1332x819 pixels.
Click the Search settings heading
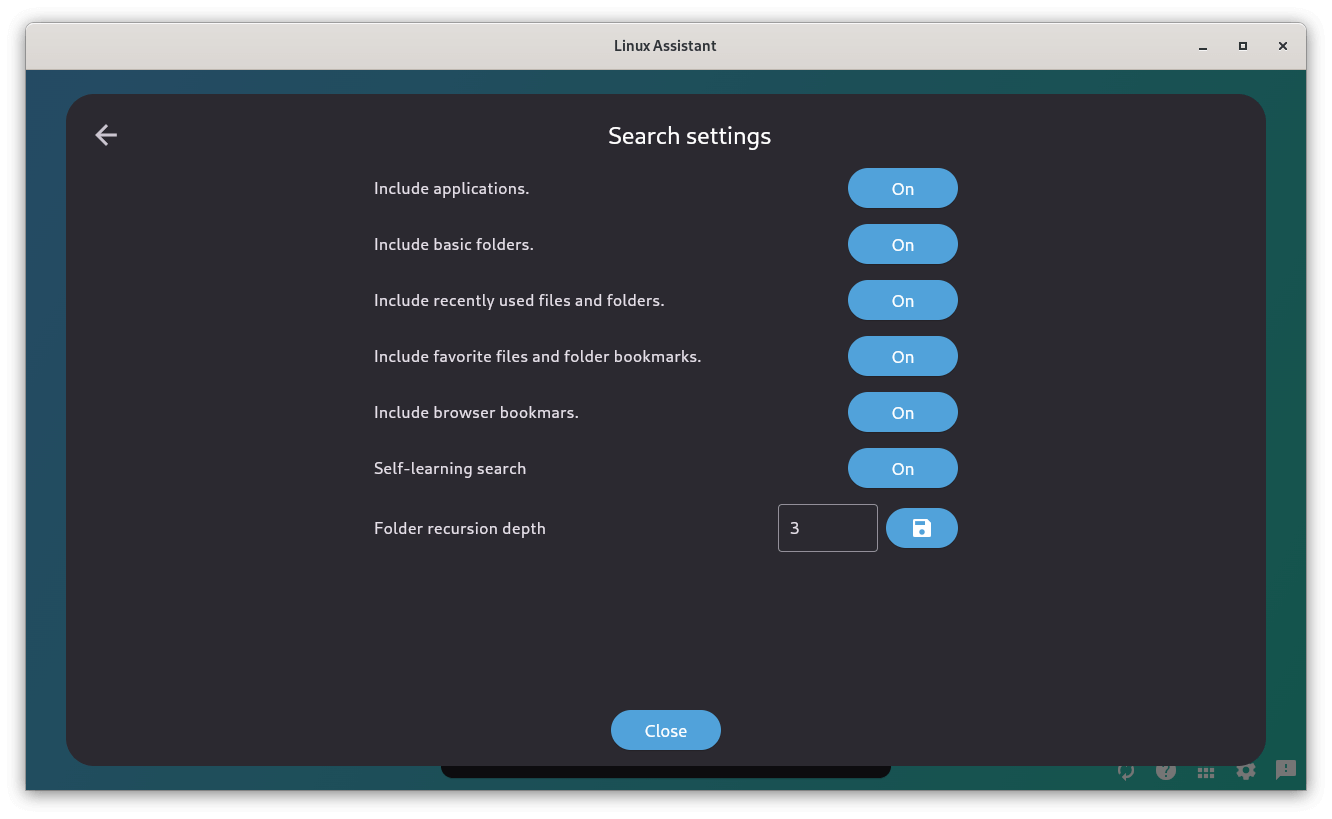pyautogui.click(x=689, y=136)
